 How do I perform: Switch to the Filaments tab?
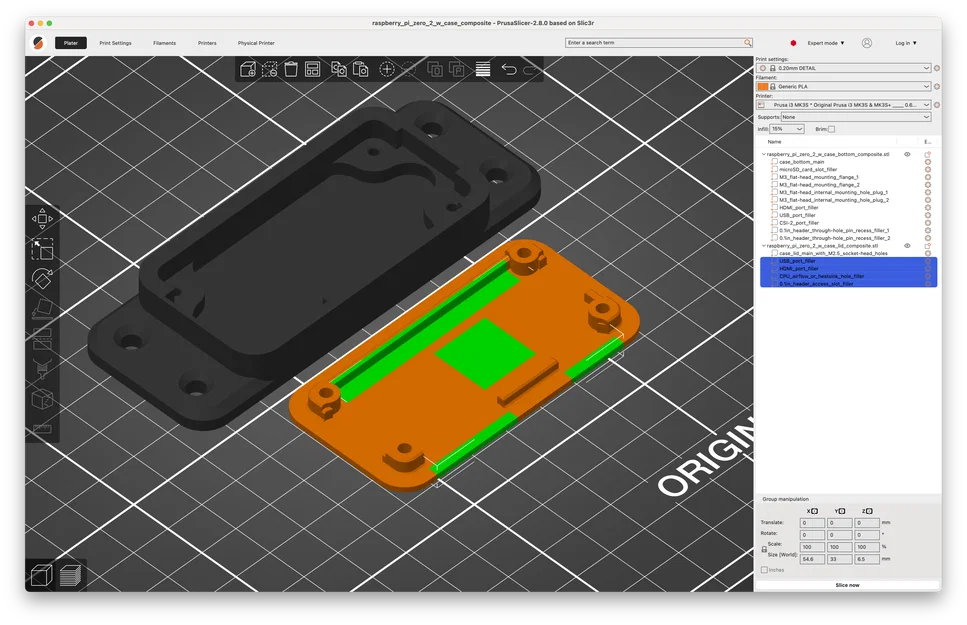[164, 43]
